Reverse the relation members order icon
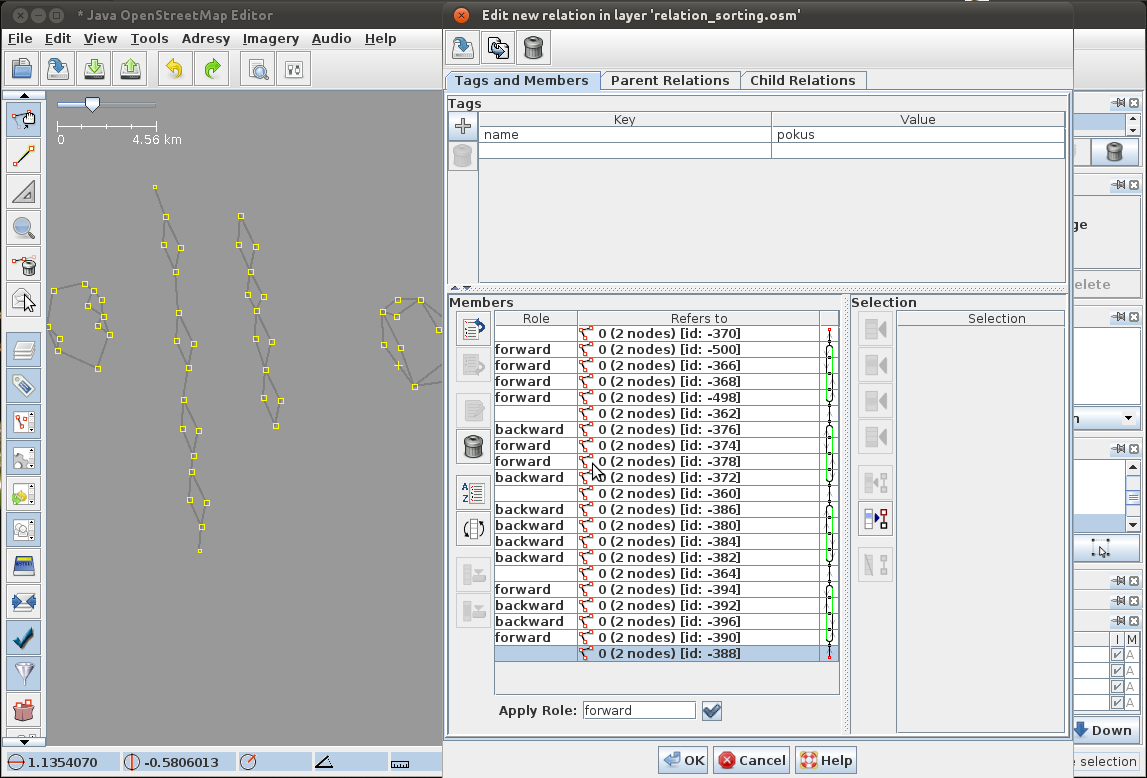Viewport: 1147px width, 778px height. pyautogui.click(x=473, y=528)
